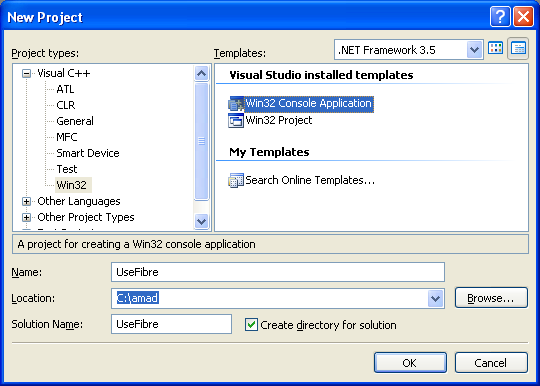Click the Solution Name input field
The image size is (540, 386).
pos(172,324)
